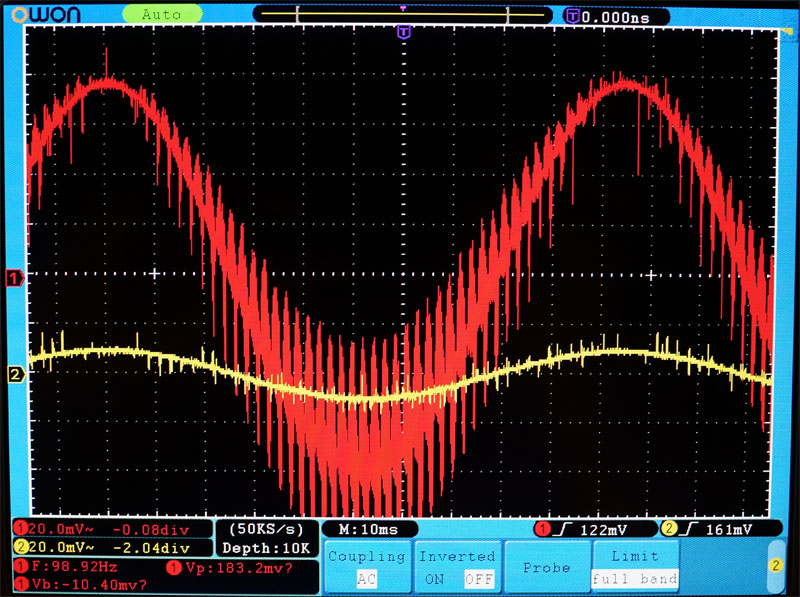Click the waveform memory position bar
The height and width of the screenshot is (597, 800).
tap(403, 15)
